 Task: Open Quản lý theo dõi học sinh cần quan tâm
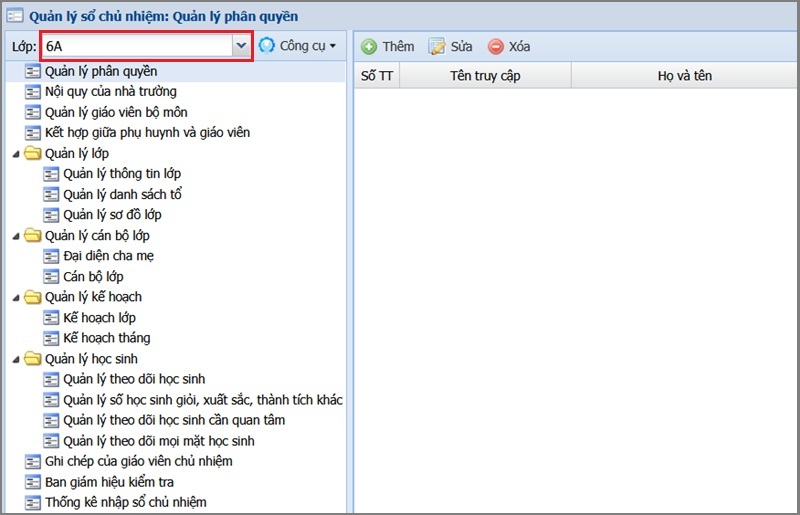[x=174, y=420]
